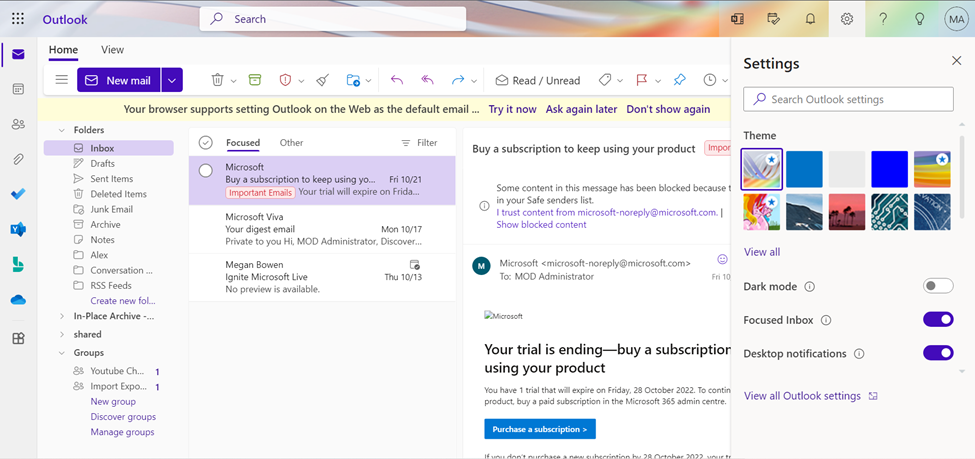Image resolution: width=975 pixels, height=459 pixels.
Task: Open the More apps grid icon
Action: (18, 338)
